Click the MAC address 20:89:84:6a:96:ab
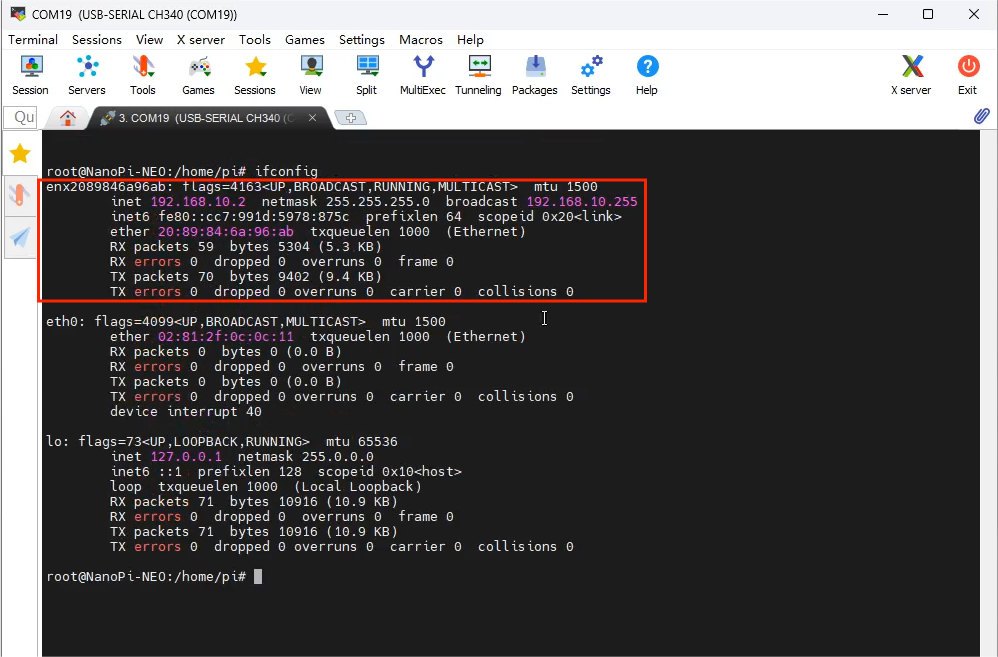998x657 pixels. click(x=226, y=231)
